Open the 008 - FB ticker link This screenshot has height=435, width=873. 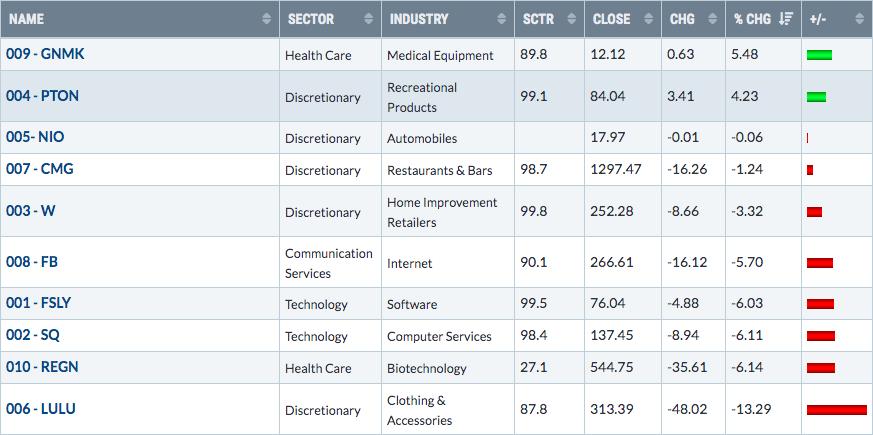click(x=32, y=262)
